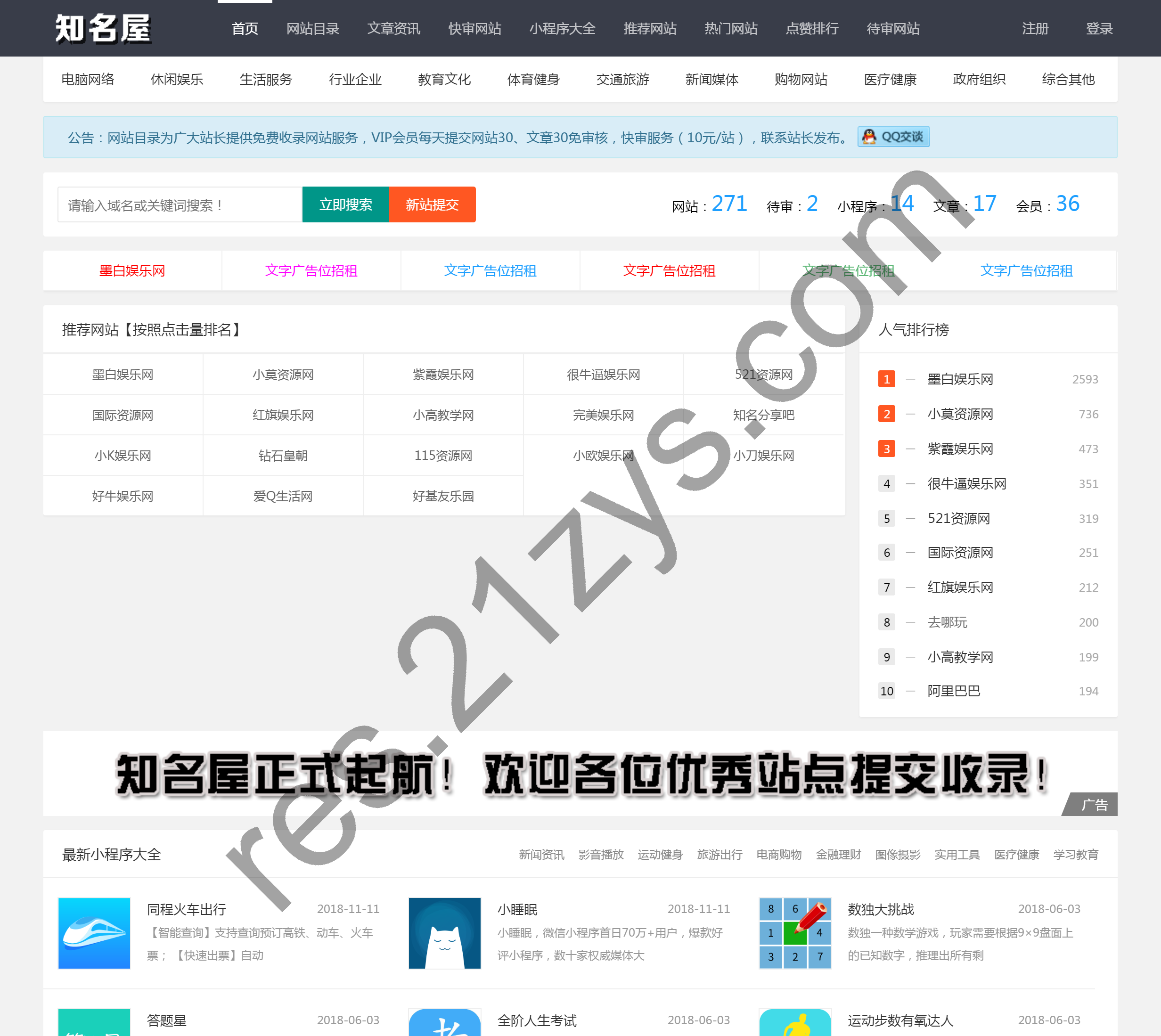Screen dimensions: 1161x1036
Task: Open the 数独大挑战 title link
Action: click(881, 909)
